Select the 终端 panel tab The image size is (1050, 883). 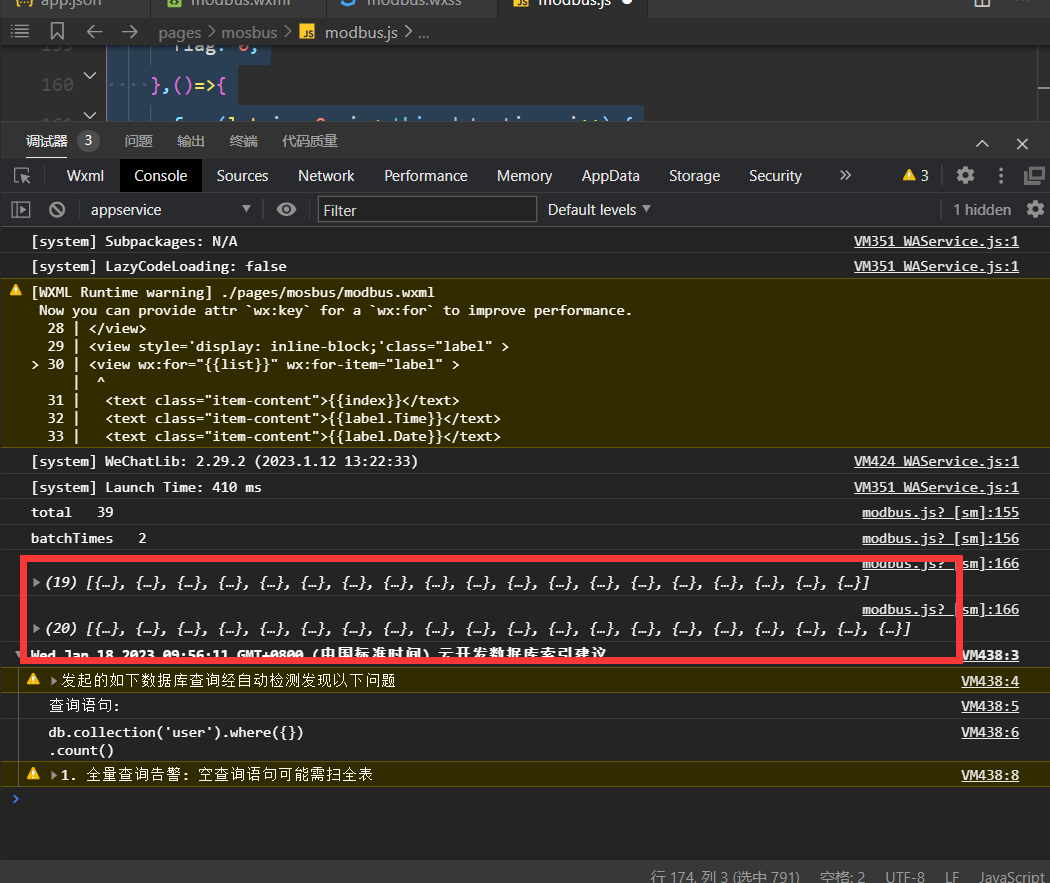point(243,141)
